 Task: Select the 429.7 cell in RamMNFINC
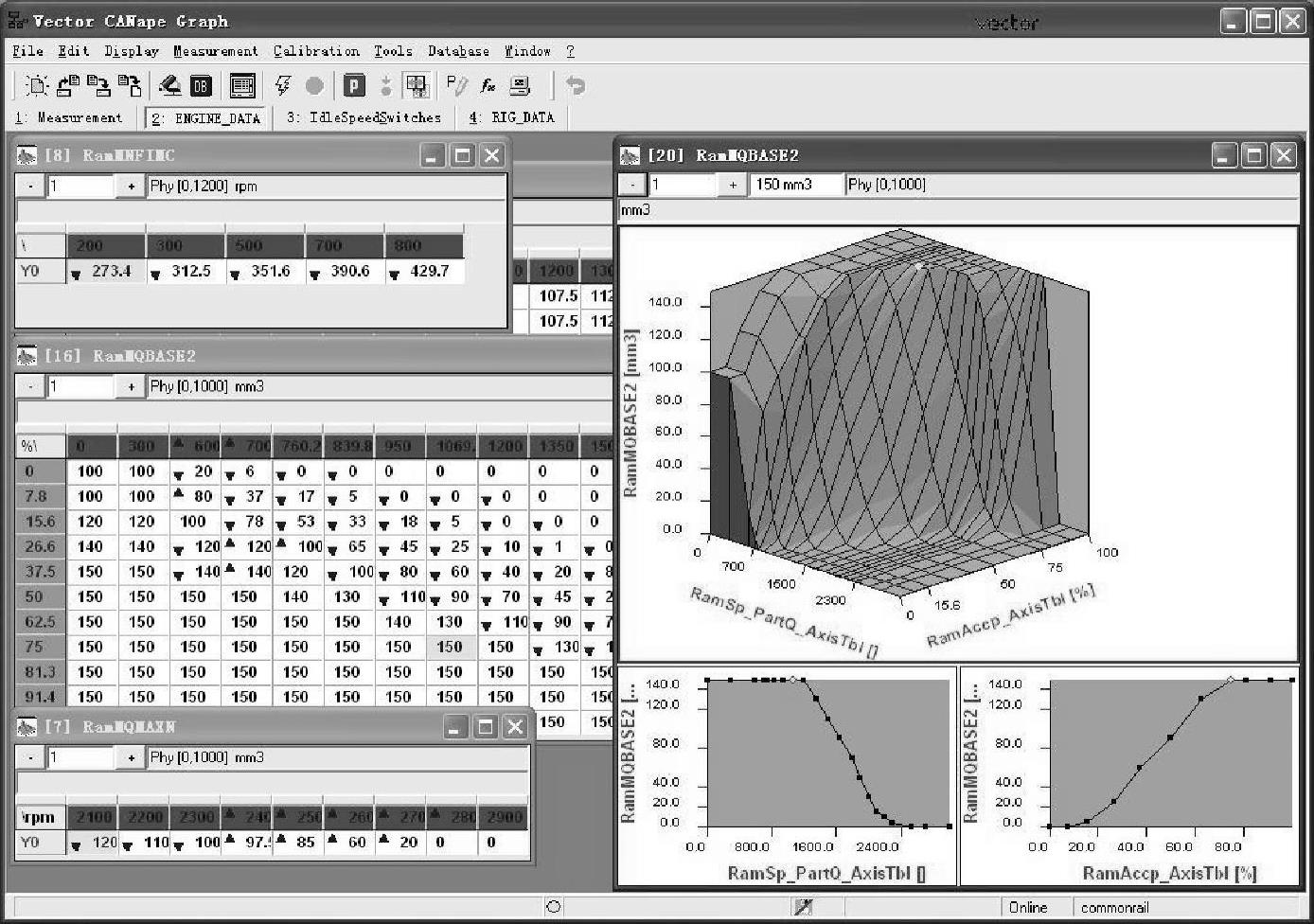[424, 272]
